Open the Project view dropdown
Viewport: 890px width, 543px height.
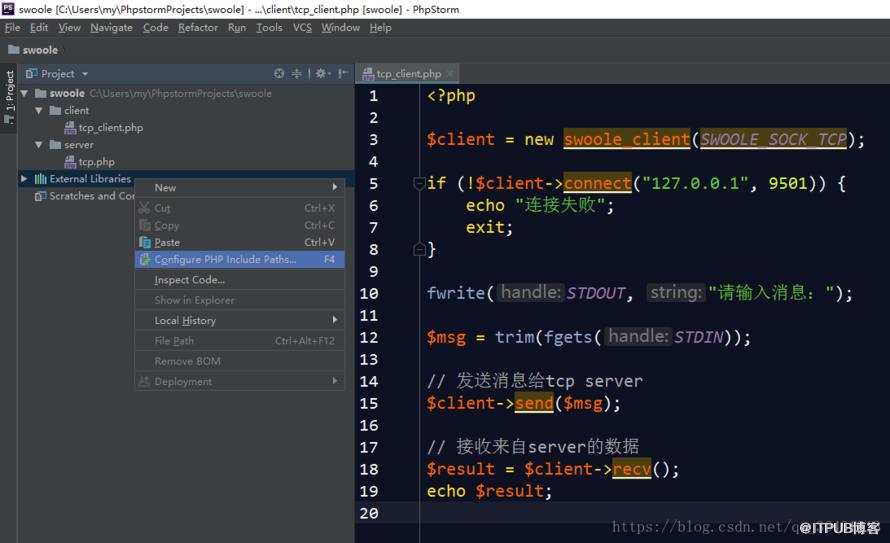point(85,74)
